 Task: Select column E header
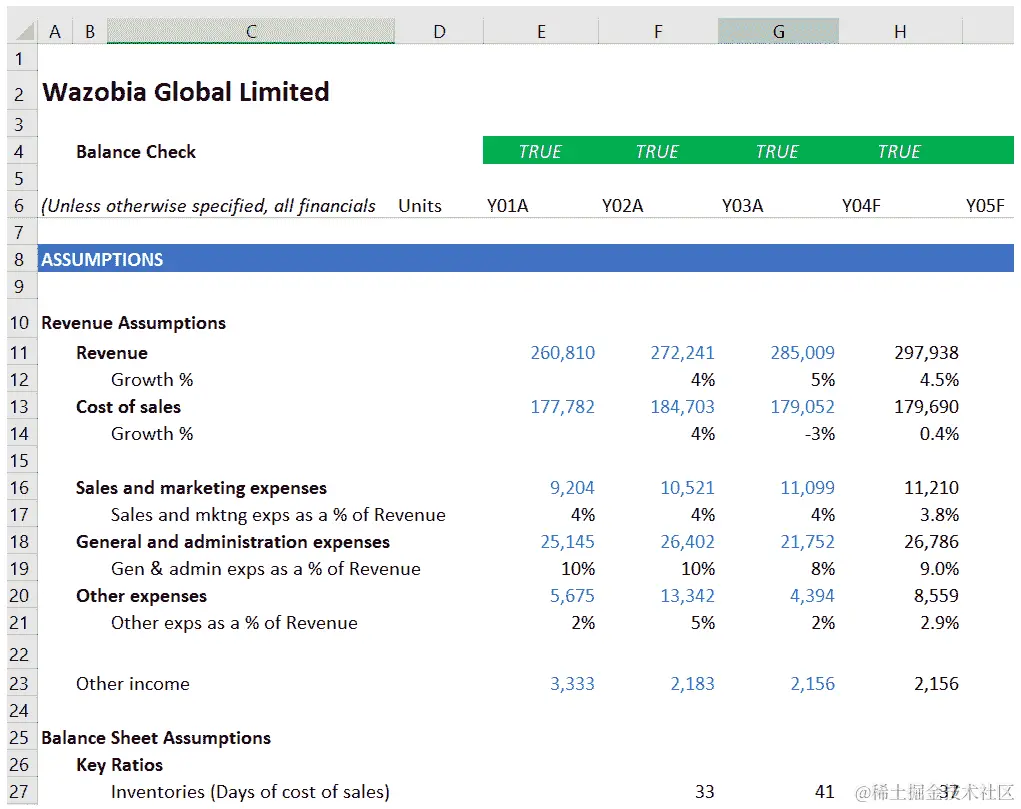point(541,31)
